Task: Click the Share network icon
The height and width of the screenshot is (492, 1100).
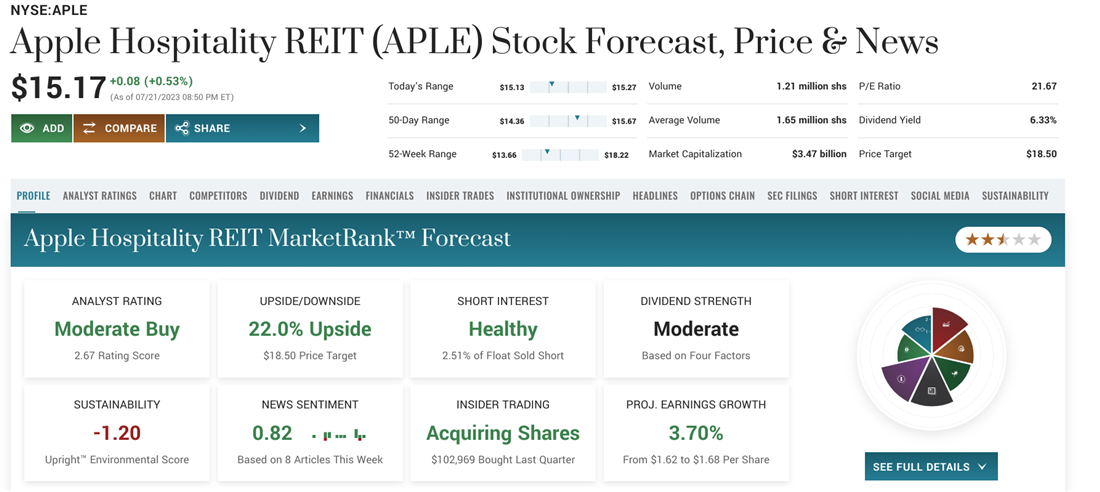Action: 182,128
